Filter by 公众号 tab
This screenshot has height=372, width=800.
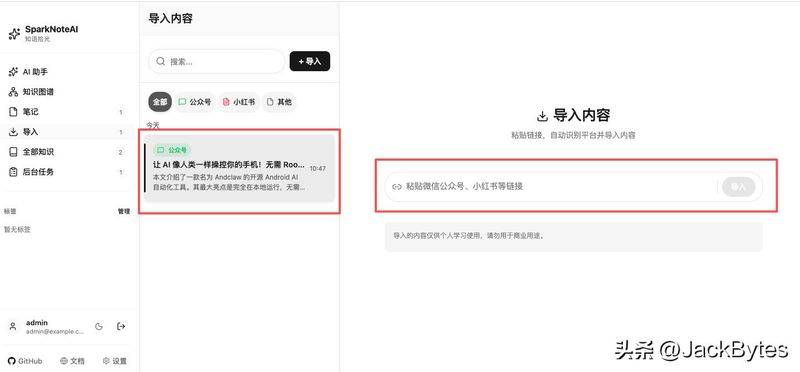pos(195,102)
